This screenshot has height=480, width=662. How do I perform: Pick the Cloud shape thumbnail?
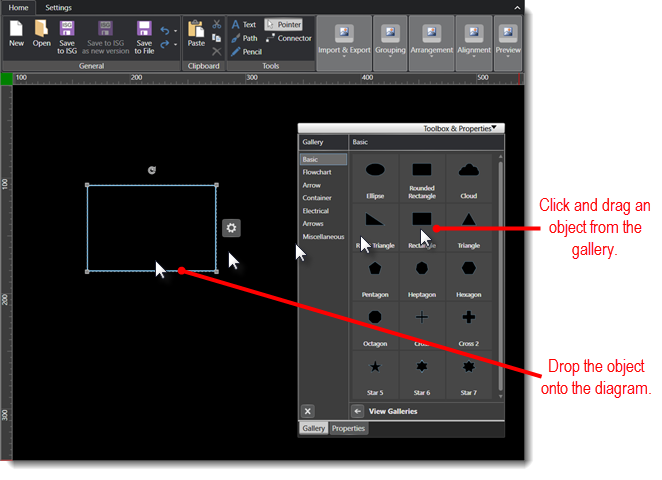coord(468,176)
